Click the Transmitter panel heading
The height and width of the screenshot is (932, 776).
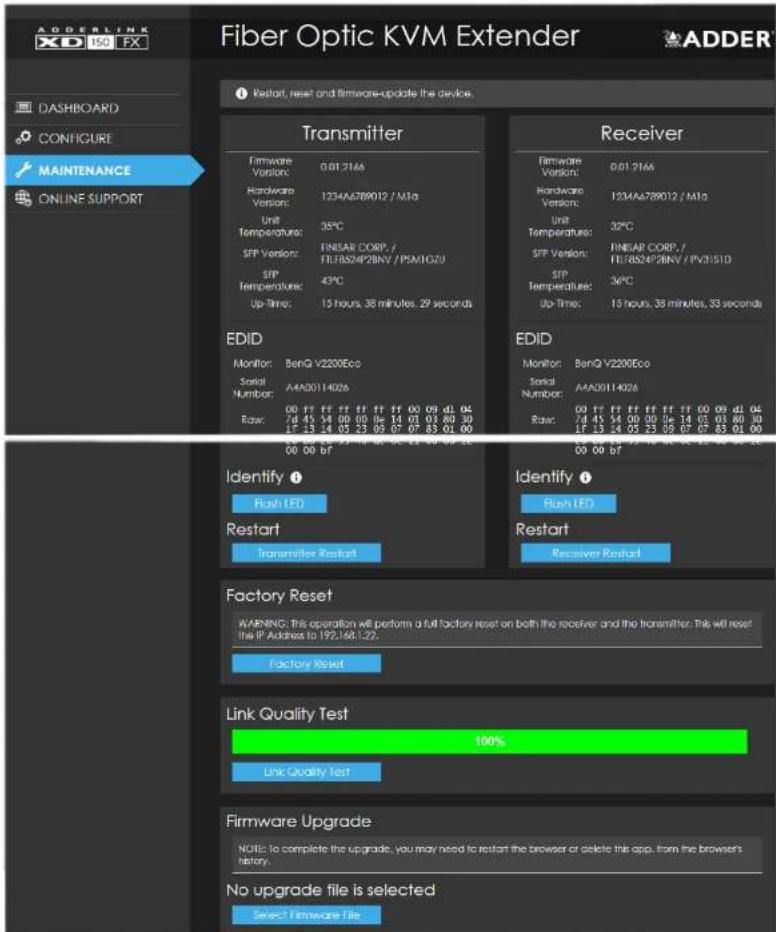click(x=352, y=133)
